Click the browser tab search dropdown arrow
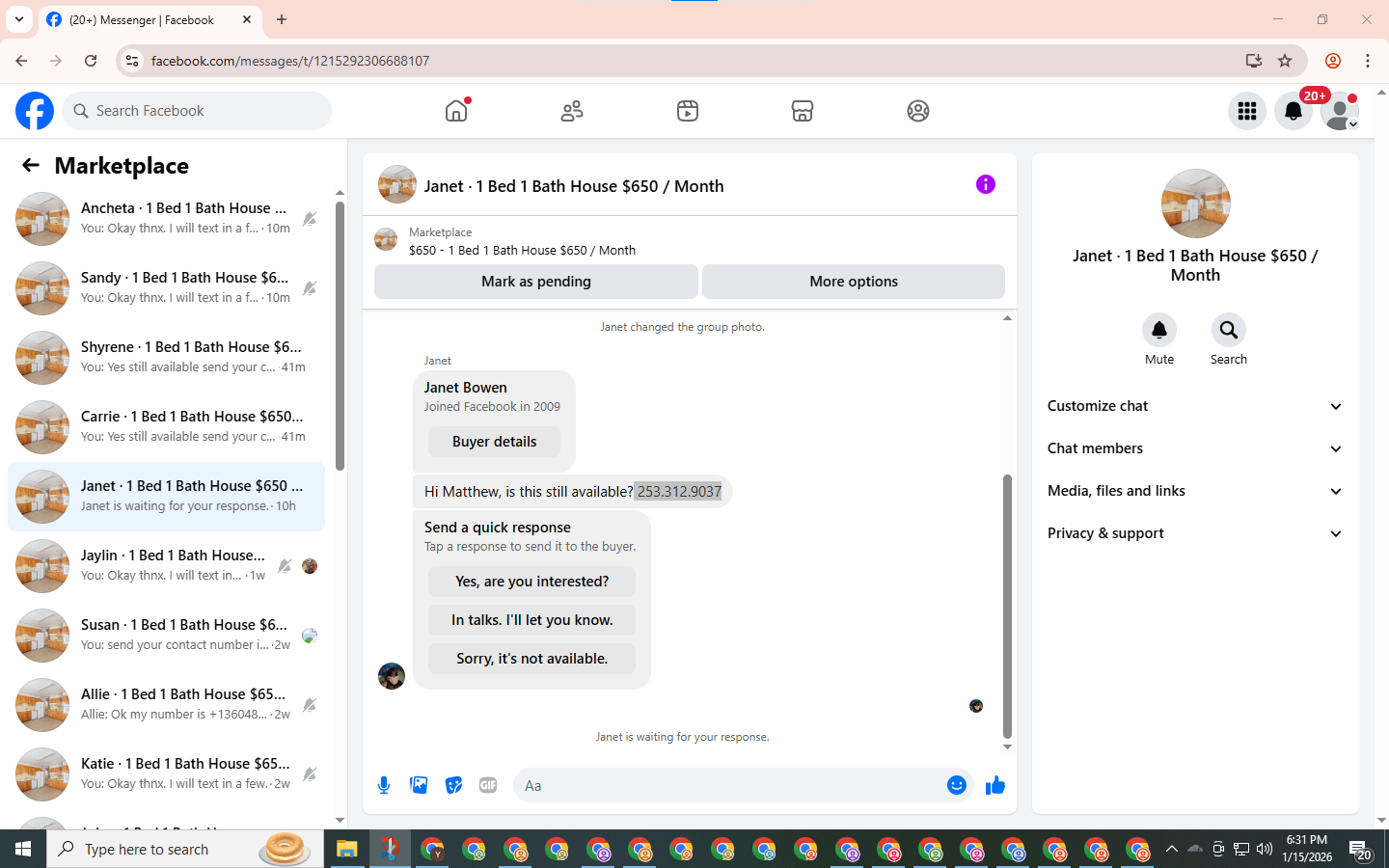Viewport: 1389px width, 868px height. click(19, 19)
